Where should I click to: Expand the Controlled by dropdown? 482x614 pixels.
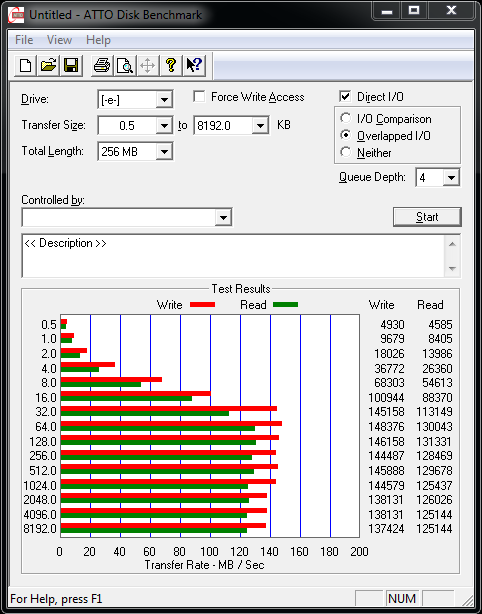[x=223, y=217]
